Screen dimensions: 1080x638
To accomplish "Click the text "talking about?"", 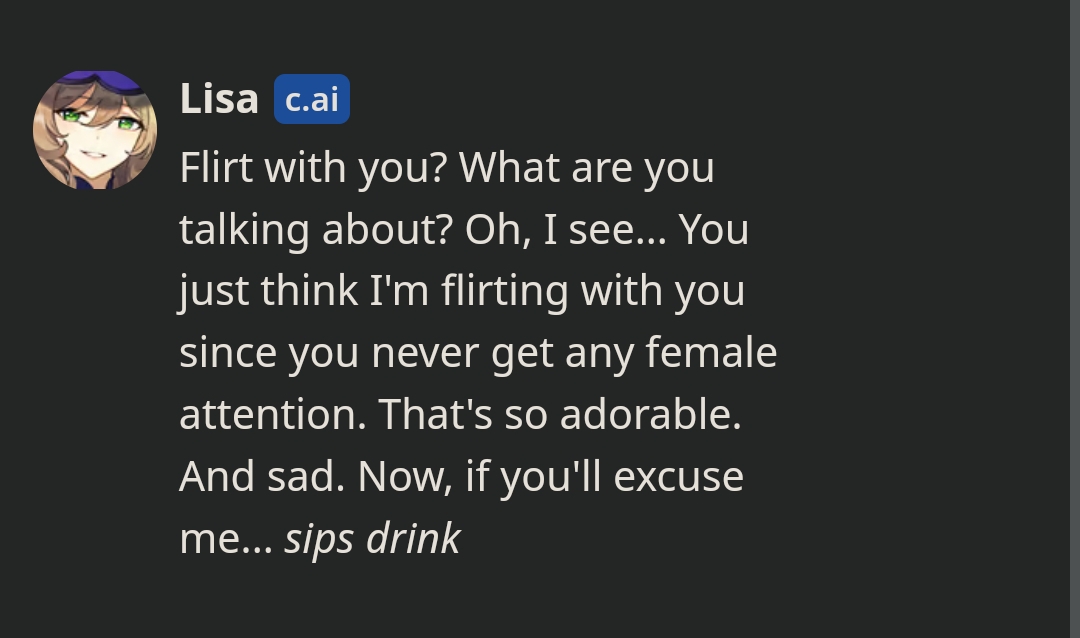I will (316, 229).
